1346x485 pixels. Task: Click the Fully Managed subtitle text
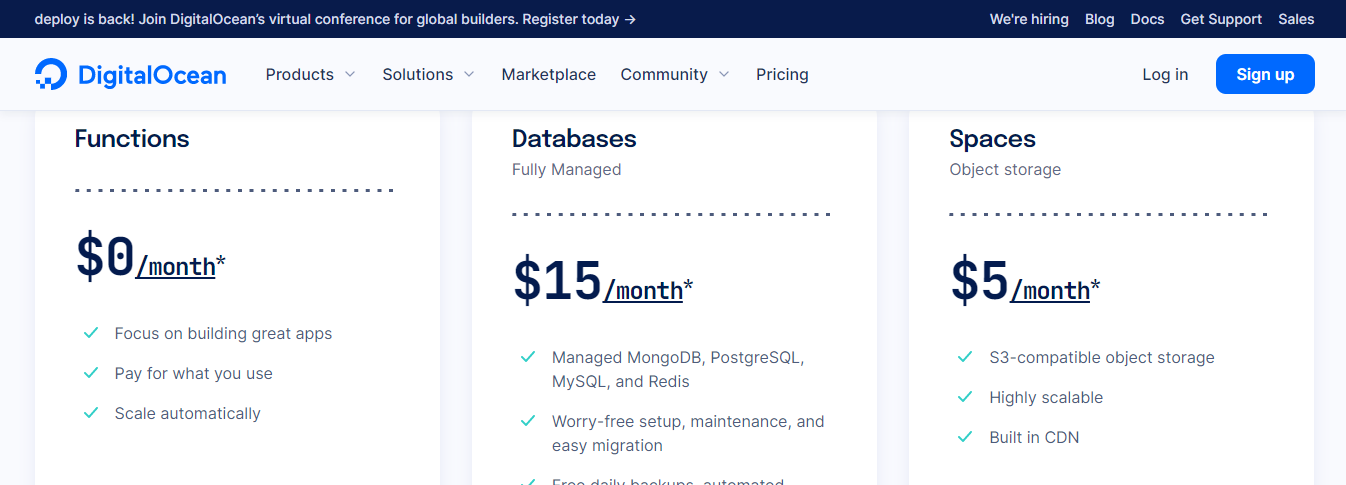(566, 170)
